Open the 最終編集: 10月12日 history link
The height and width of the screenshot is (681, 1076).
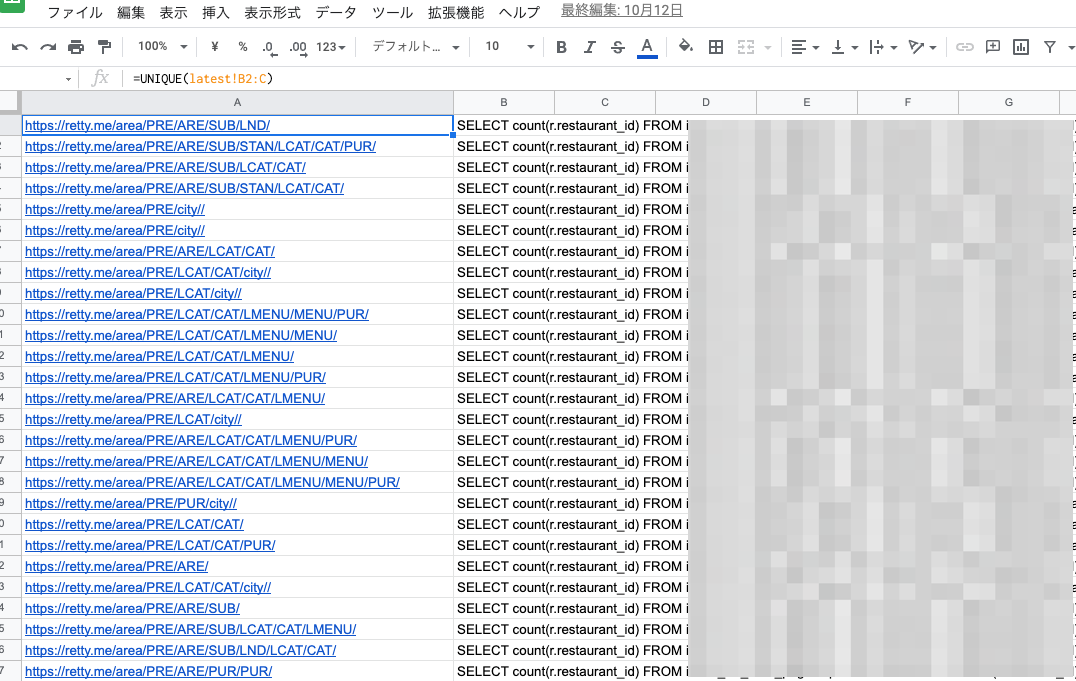point(622,11)
